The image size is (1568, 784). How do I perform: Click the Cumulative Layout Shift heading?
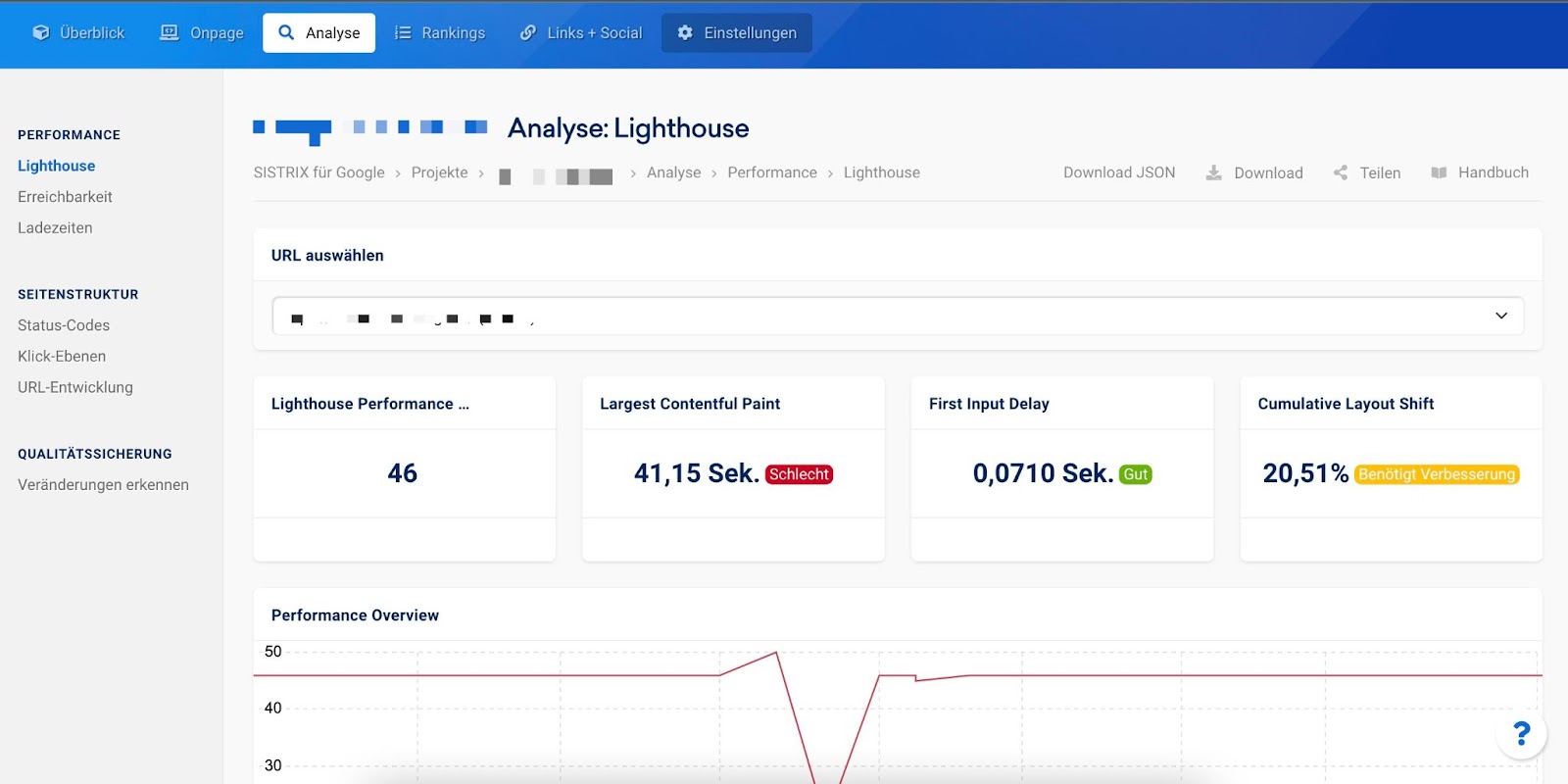pos(1346,404)
